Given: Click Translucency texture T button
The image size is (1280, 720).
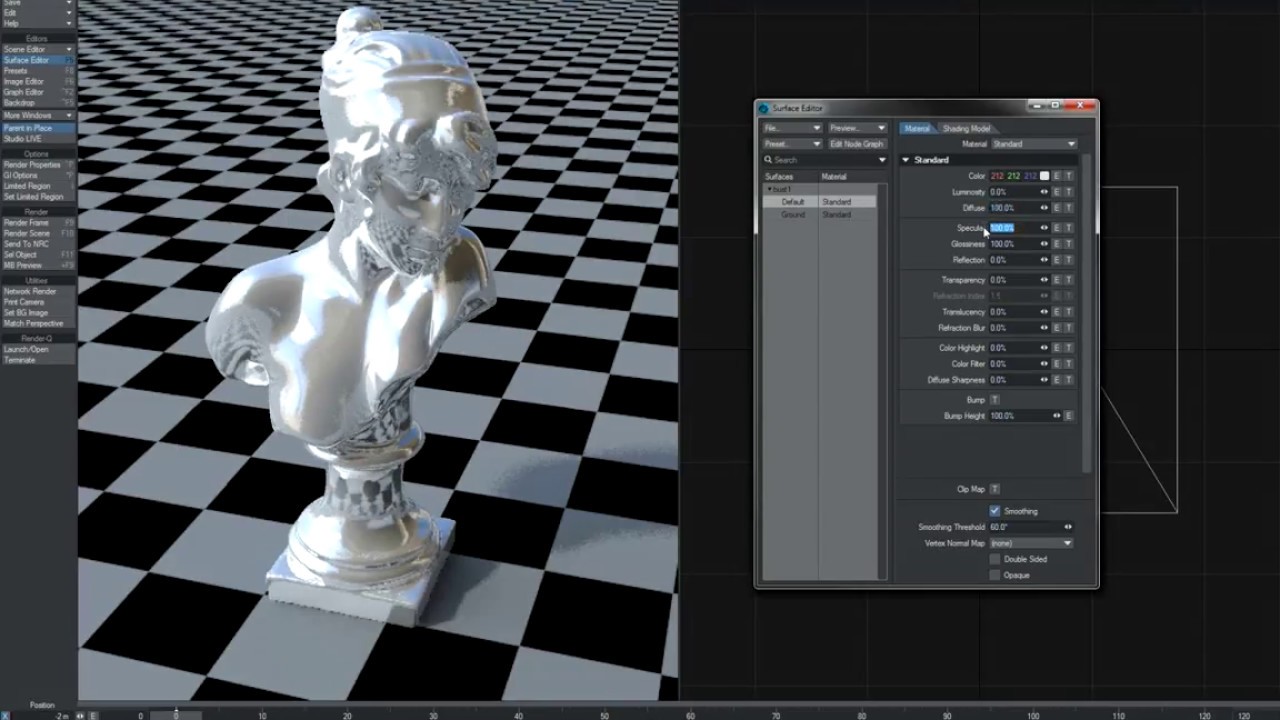Looking at the screenshot, I should (x=1069, y=312).
